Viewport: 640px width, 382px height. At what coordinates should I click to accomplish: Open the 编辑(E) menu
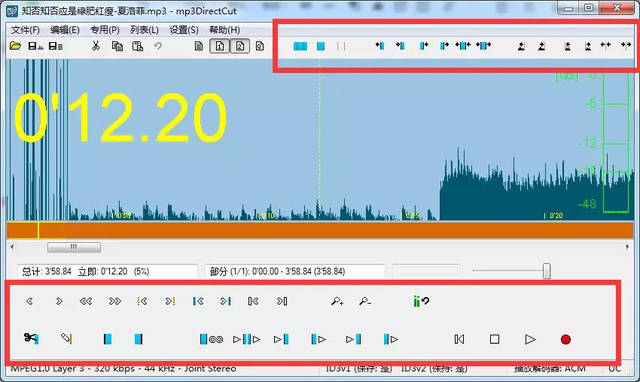point(64,30)
